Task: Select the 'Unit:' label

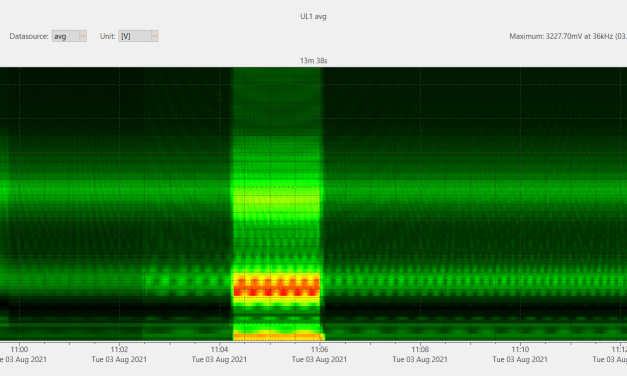Action: point(108,36)
